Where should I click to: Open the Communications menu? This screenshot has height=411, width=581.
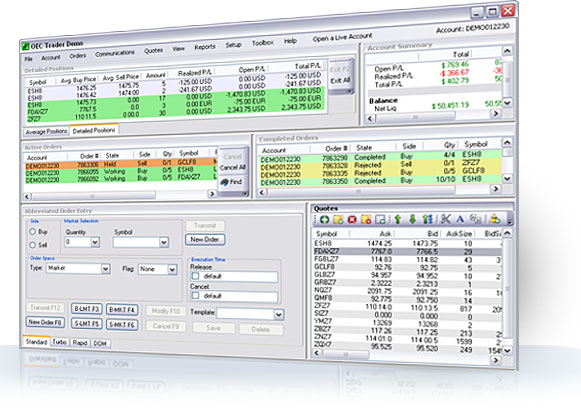115,53
